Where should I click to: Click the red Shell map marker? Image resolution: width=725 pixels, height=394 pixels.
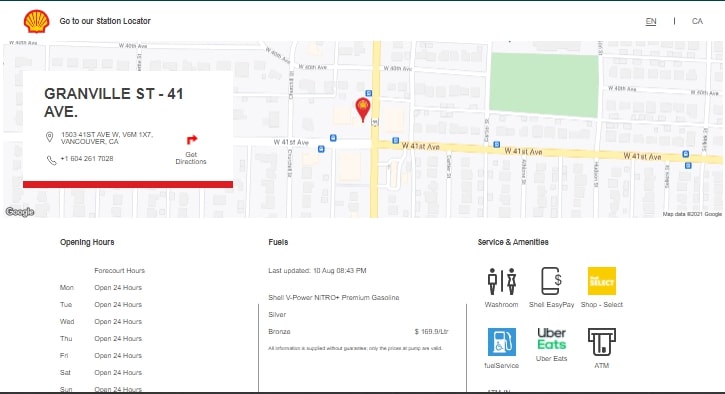363,110
